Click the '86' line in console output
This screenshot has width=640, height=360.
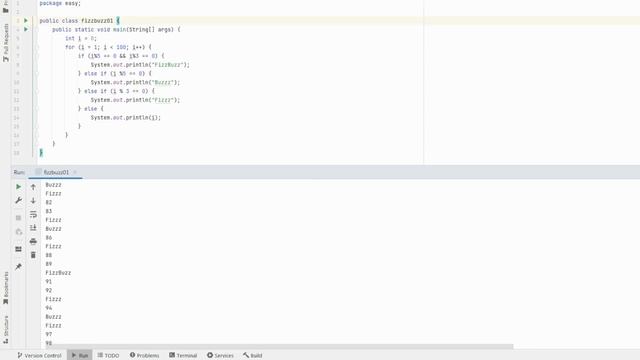[49, 238]
